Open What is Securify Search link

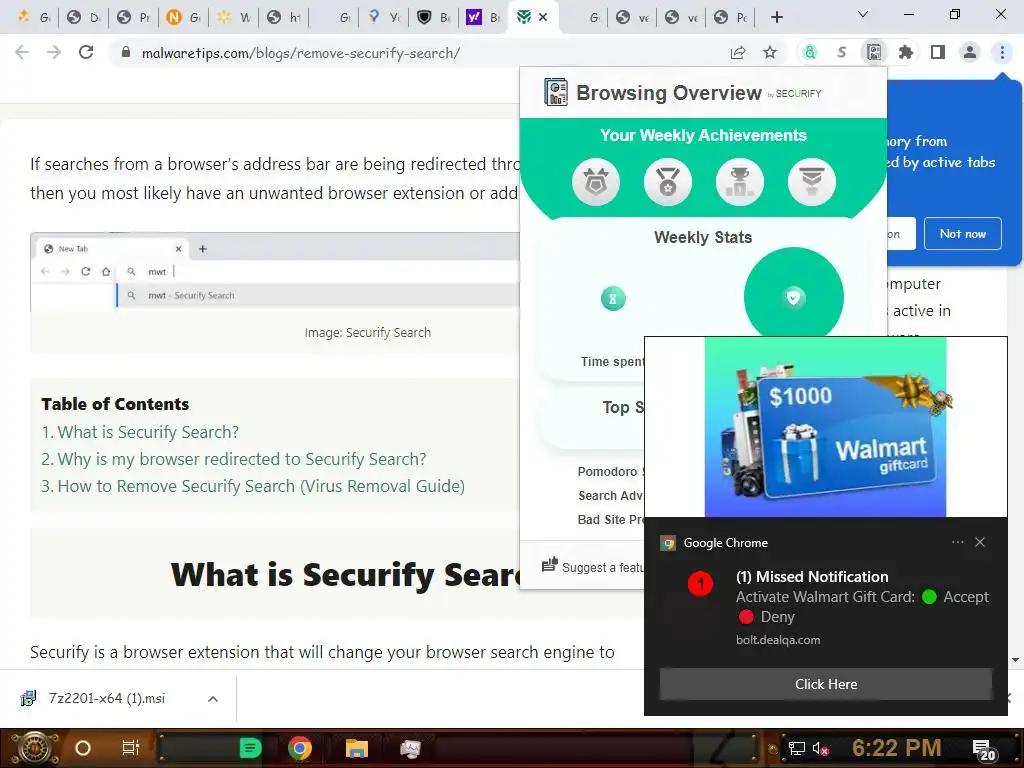[x=148, y=432]
